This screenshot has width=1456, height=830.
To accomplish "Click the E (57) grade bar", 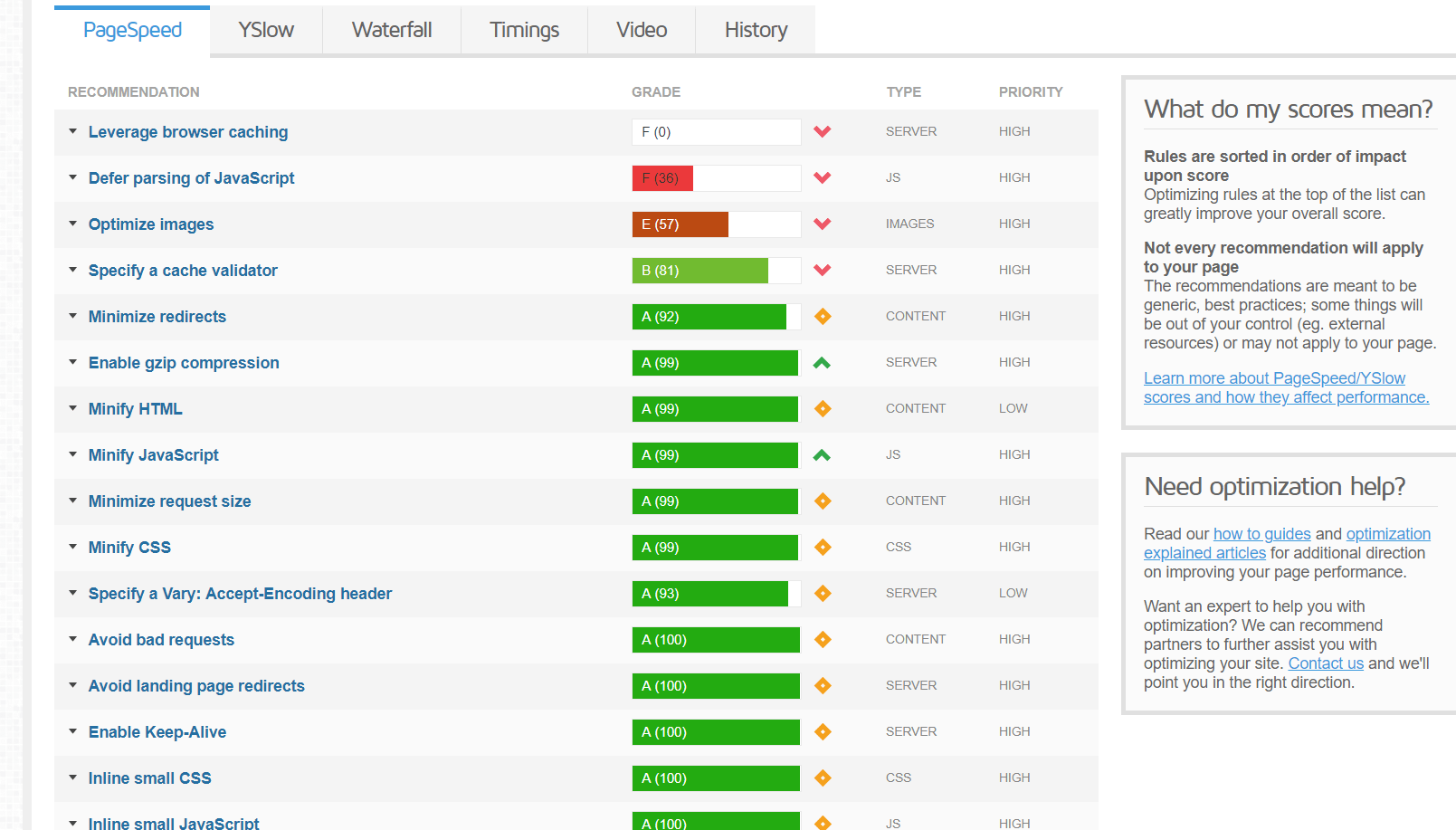I will [717, 224].
